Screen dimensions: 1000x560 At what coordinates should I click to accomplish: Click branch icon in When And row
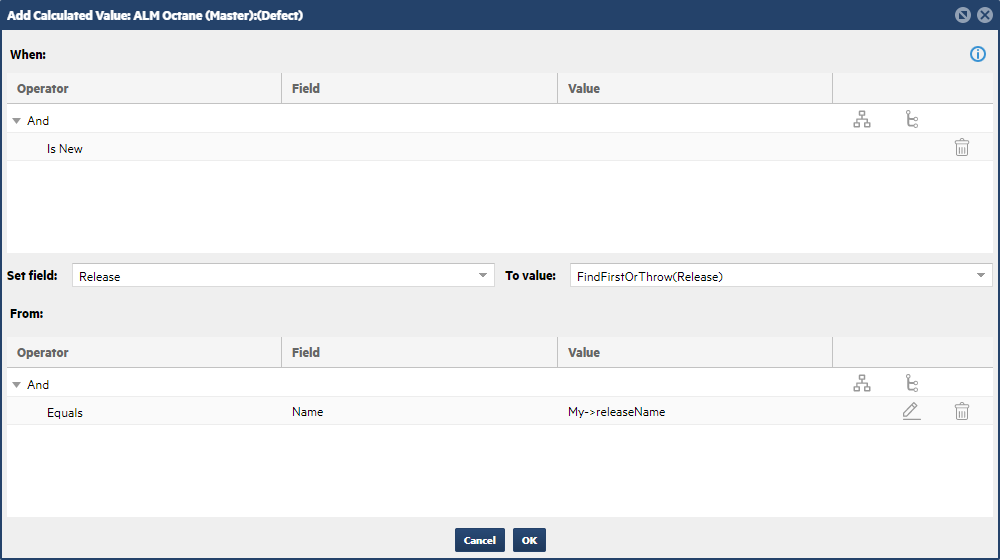911,120
